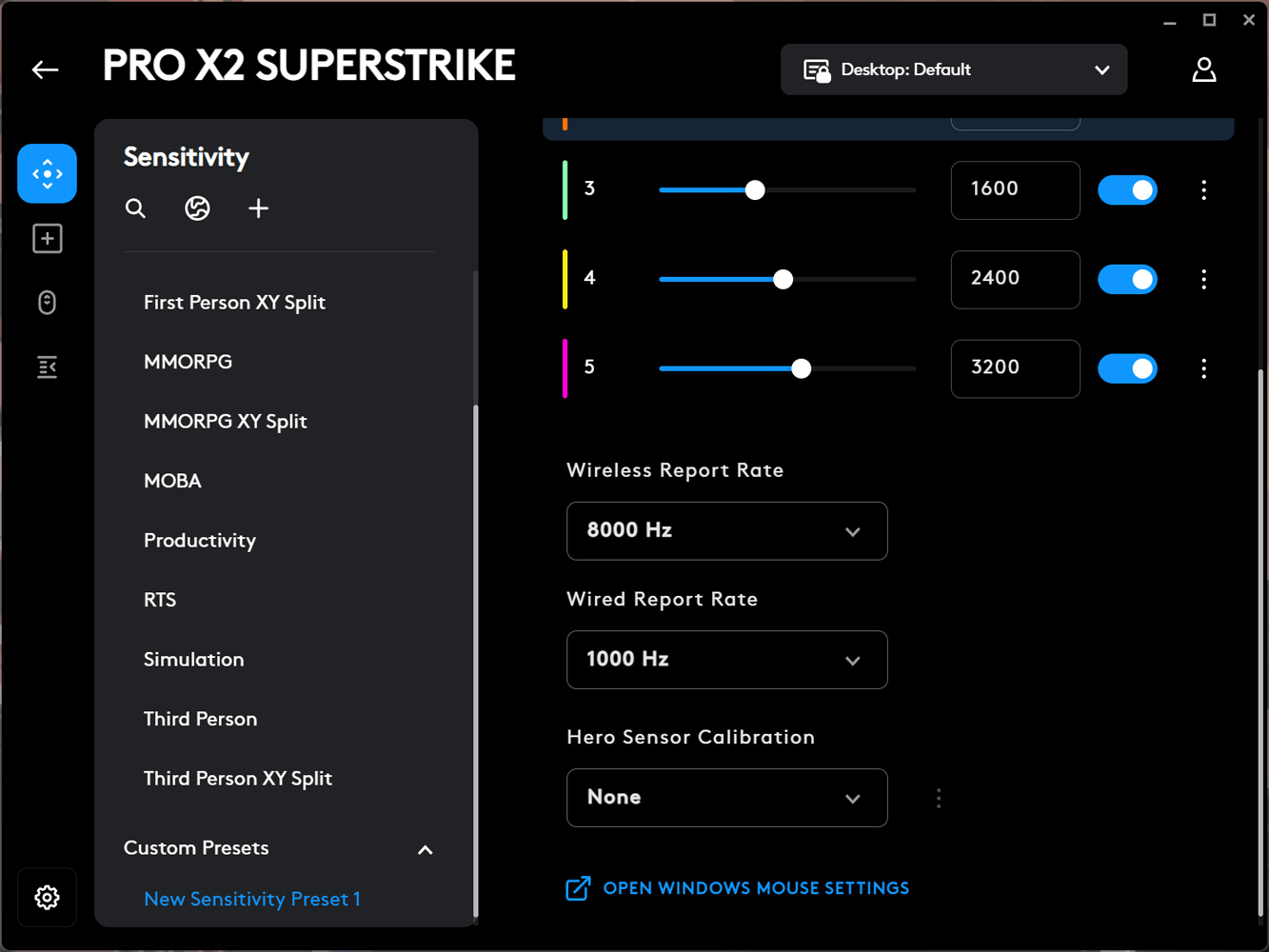
Task: Add a new sensitivity preset with plus icon
Action: pos(258,208)
